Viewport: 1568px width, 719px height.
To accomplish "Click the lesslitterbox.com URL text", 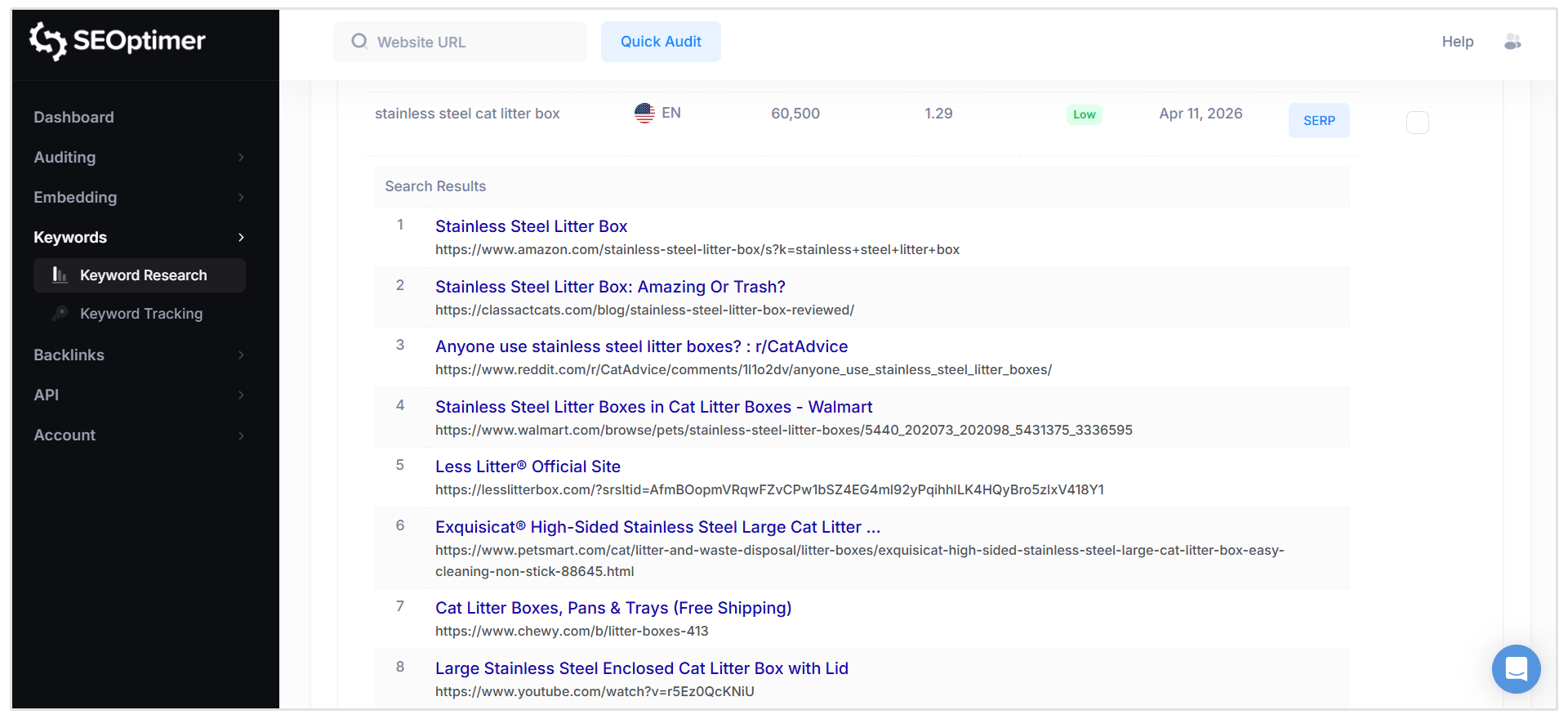I will 769,490.
